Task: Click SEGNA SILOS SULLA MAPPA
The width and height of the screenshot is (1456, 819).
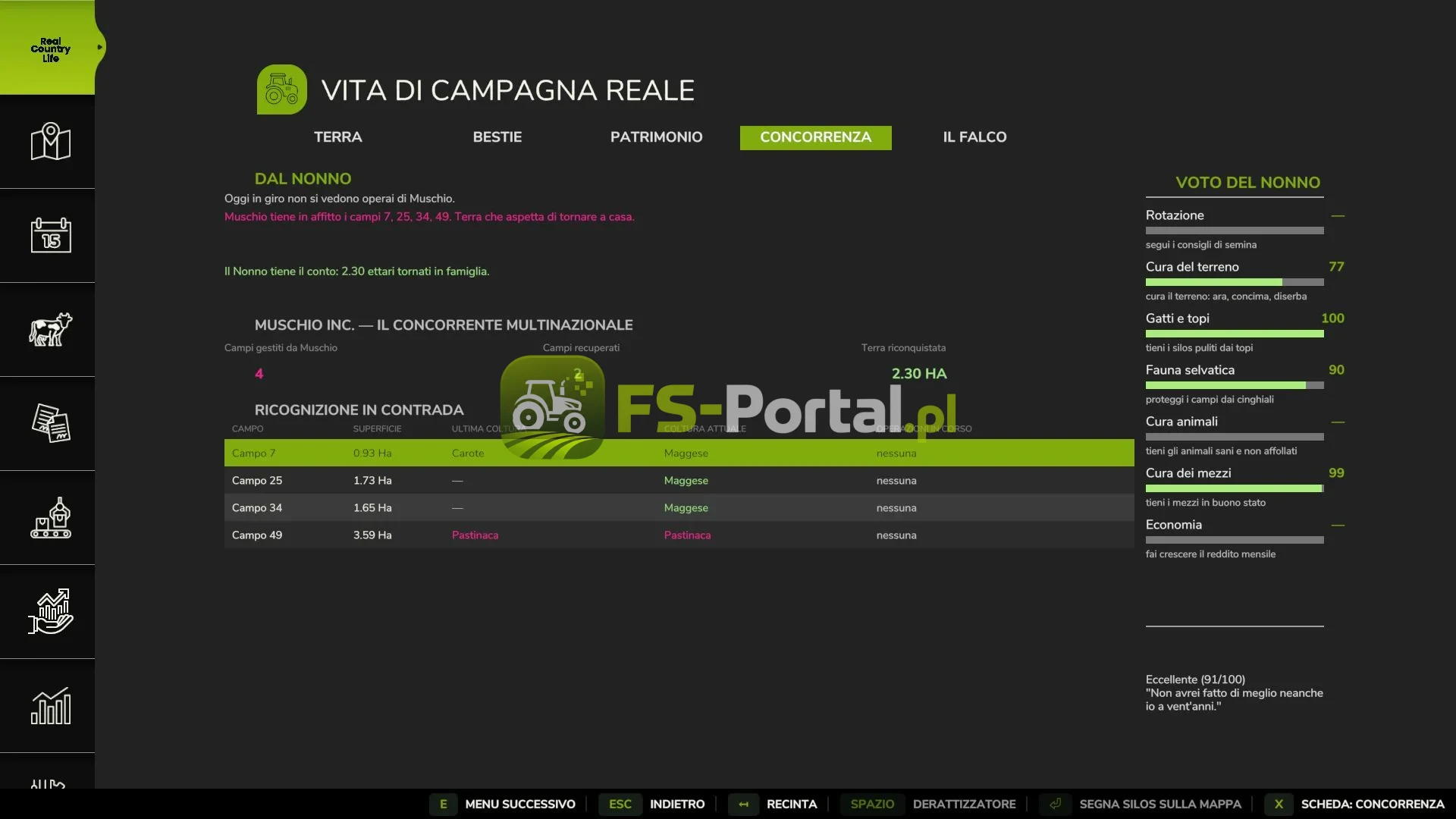Action: (1160, 804)
